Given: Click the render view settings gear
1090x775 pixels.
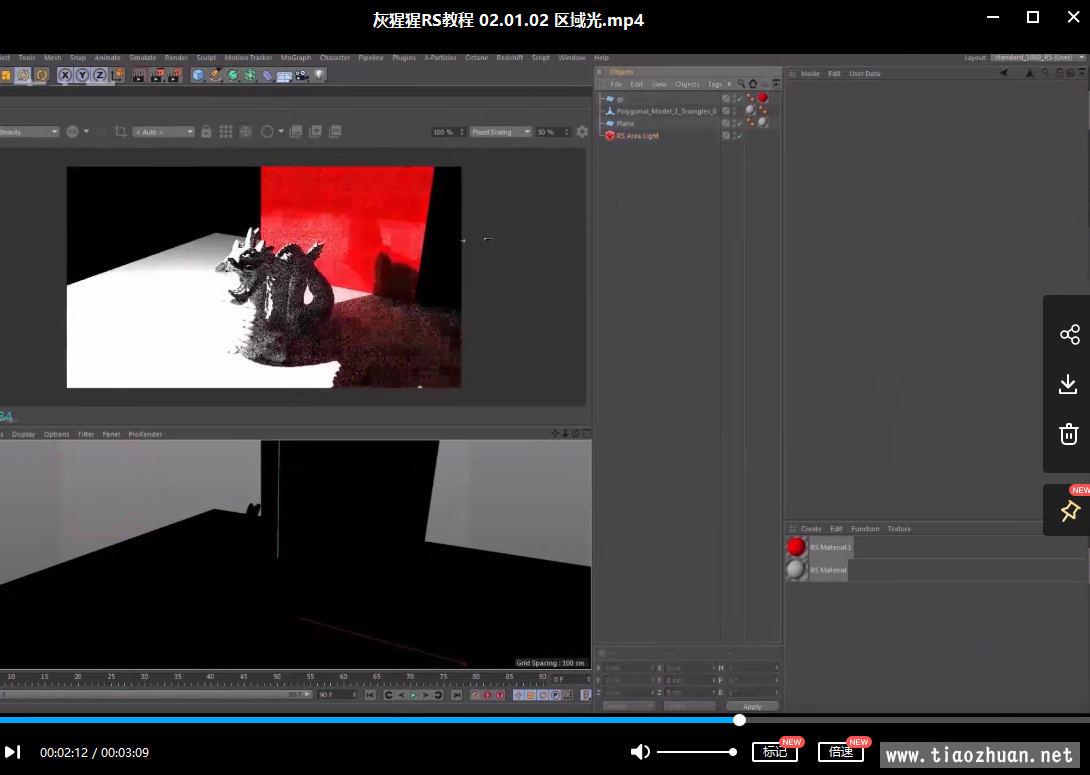Looking at the screenshot, I should [583, 131].
